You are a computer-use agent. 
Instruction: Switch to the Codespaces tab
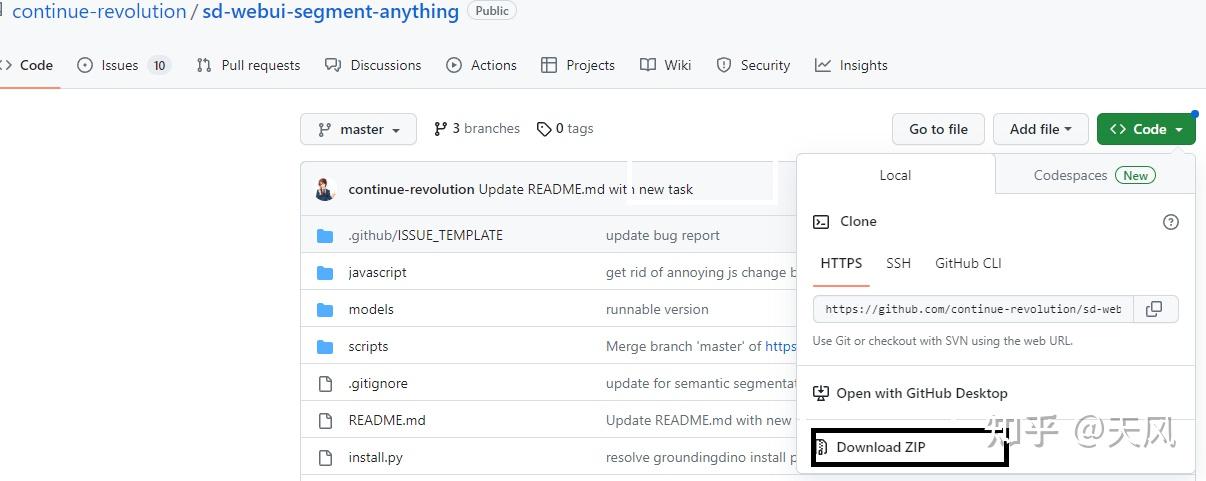[1094, 175]
